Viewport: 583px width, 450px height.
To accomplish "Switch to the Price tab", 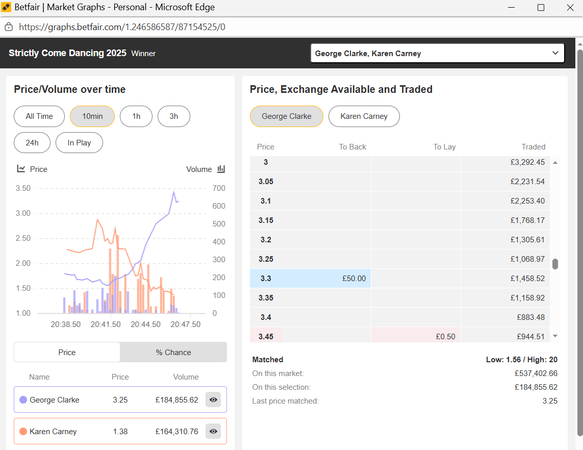I will (x=67, y=352).
